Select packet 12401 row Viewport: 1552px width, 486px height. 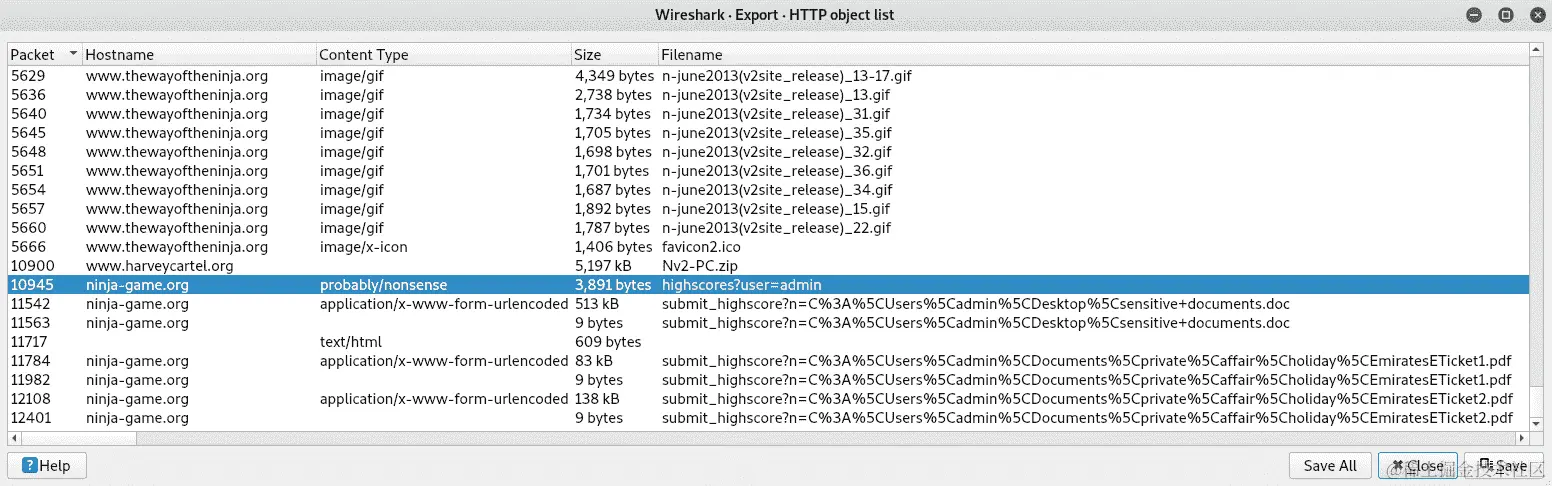(x=769, y=418)
